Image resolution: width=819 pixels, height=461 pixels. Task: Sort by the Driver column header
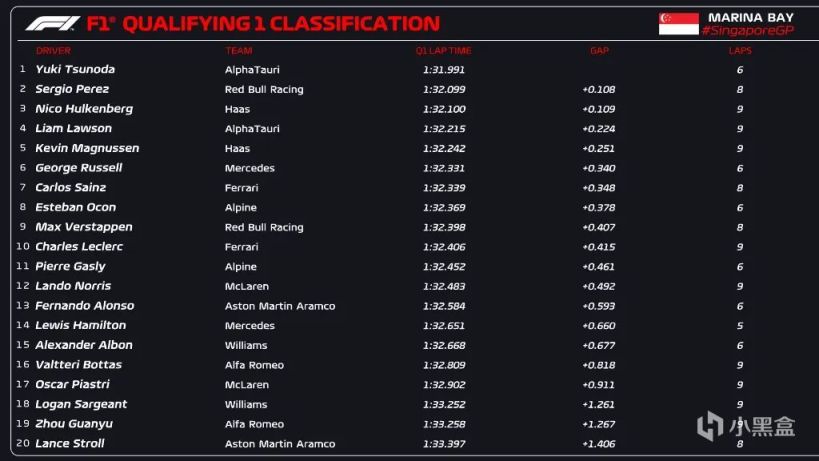pos(53,50)
